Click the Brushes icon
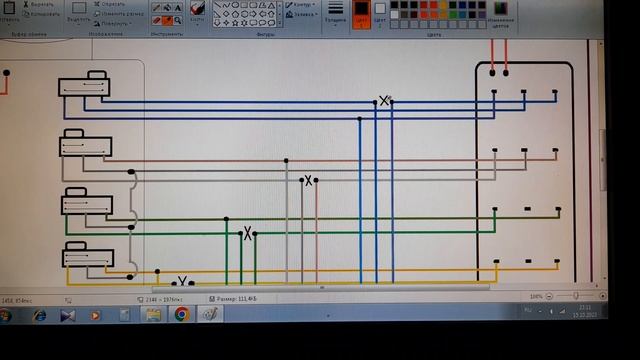 (x=197, y=8)
